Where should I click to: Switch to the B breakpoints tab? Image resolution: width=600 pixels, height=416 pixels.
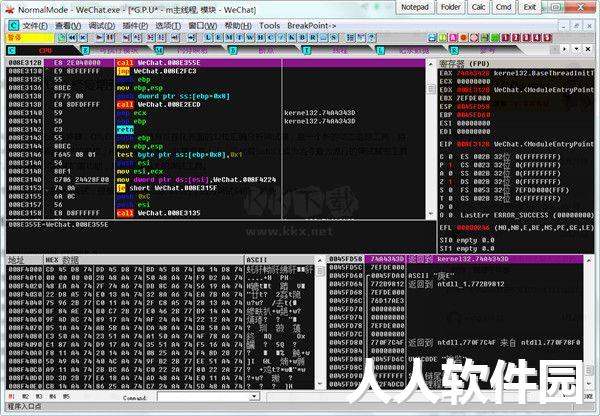[x=262, y=50]
